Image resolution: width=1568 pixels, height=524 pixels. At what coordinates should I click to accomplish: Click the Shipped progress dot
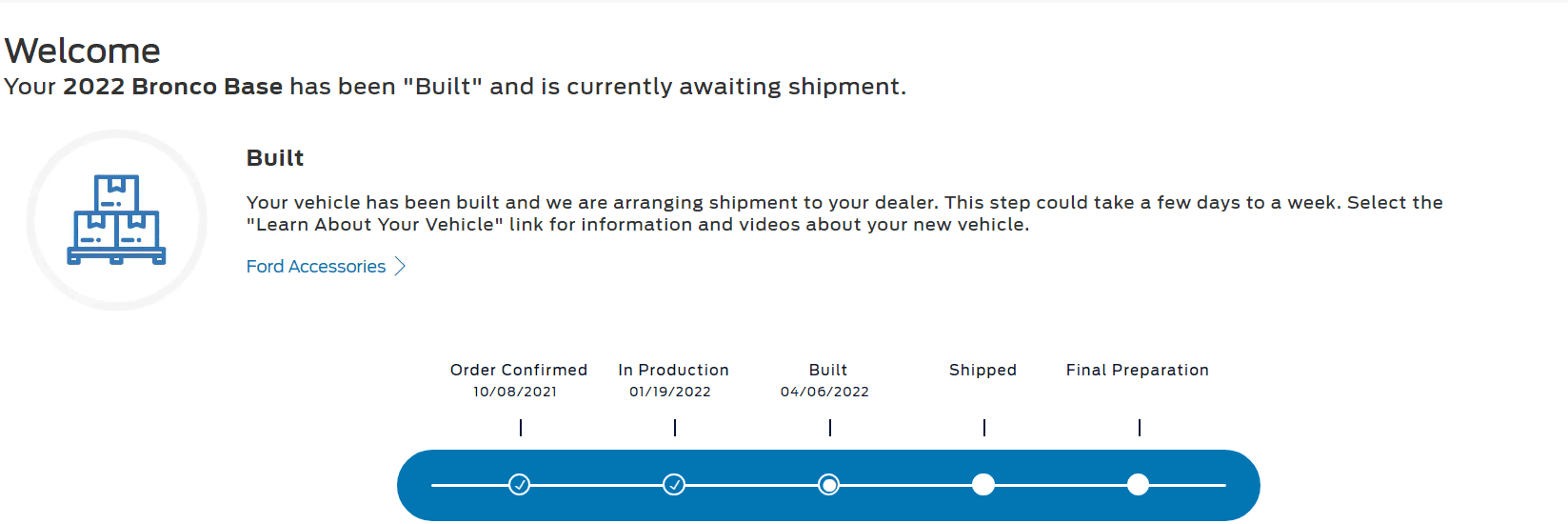[x=983, y=485]
